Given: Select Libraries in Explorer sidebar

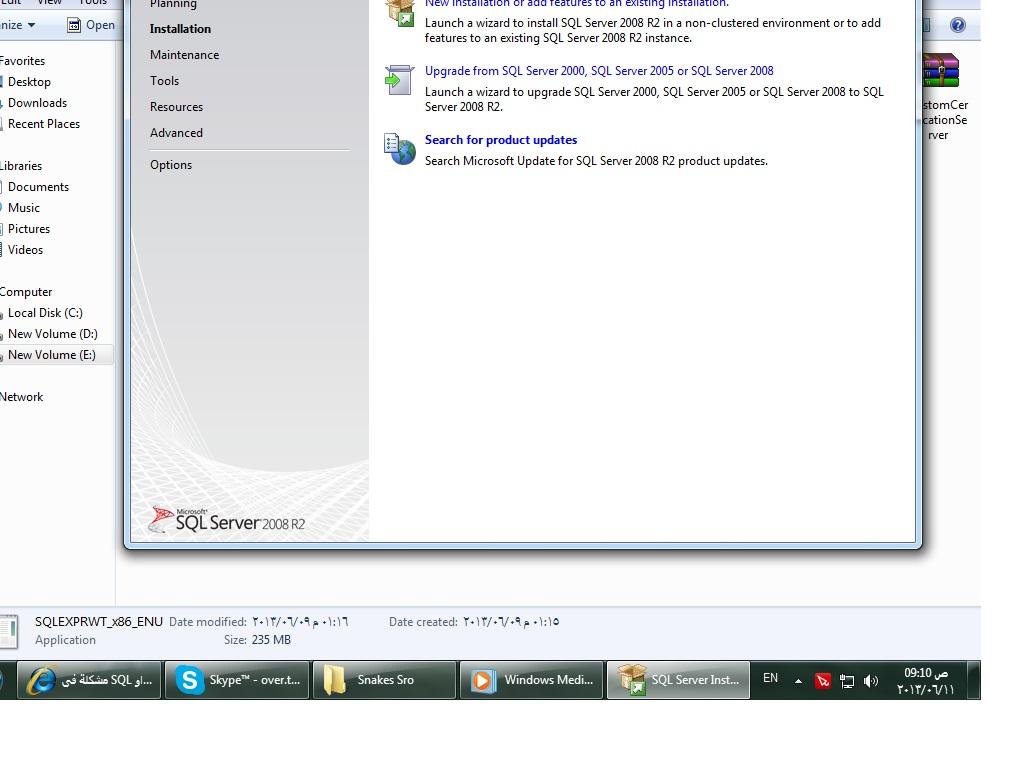Looking at the screenshot, I should (x=21, y=166).
